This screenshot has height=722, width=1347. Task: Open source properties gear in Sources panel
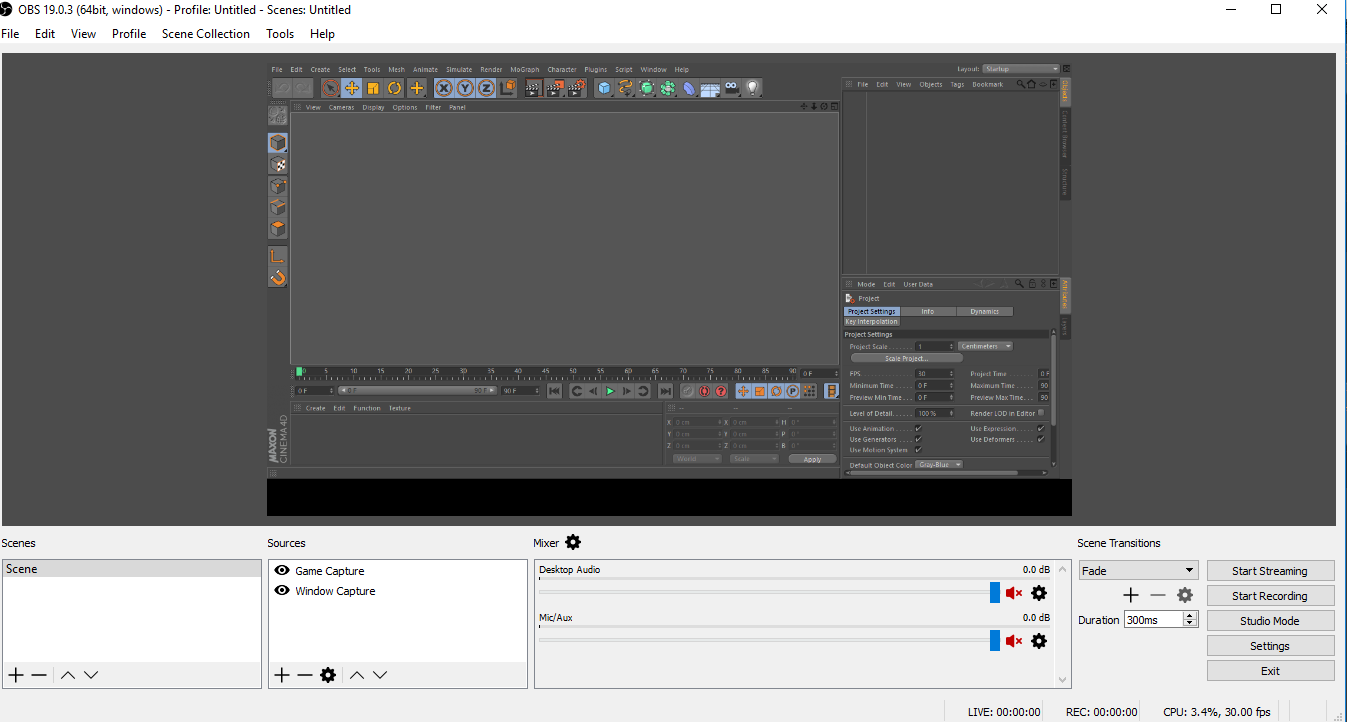pos(328,675)
